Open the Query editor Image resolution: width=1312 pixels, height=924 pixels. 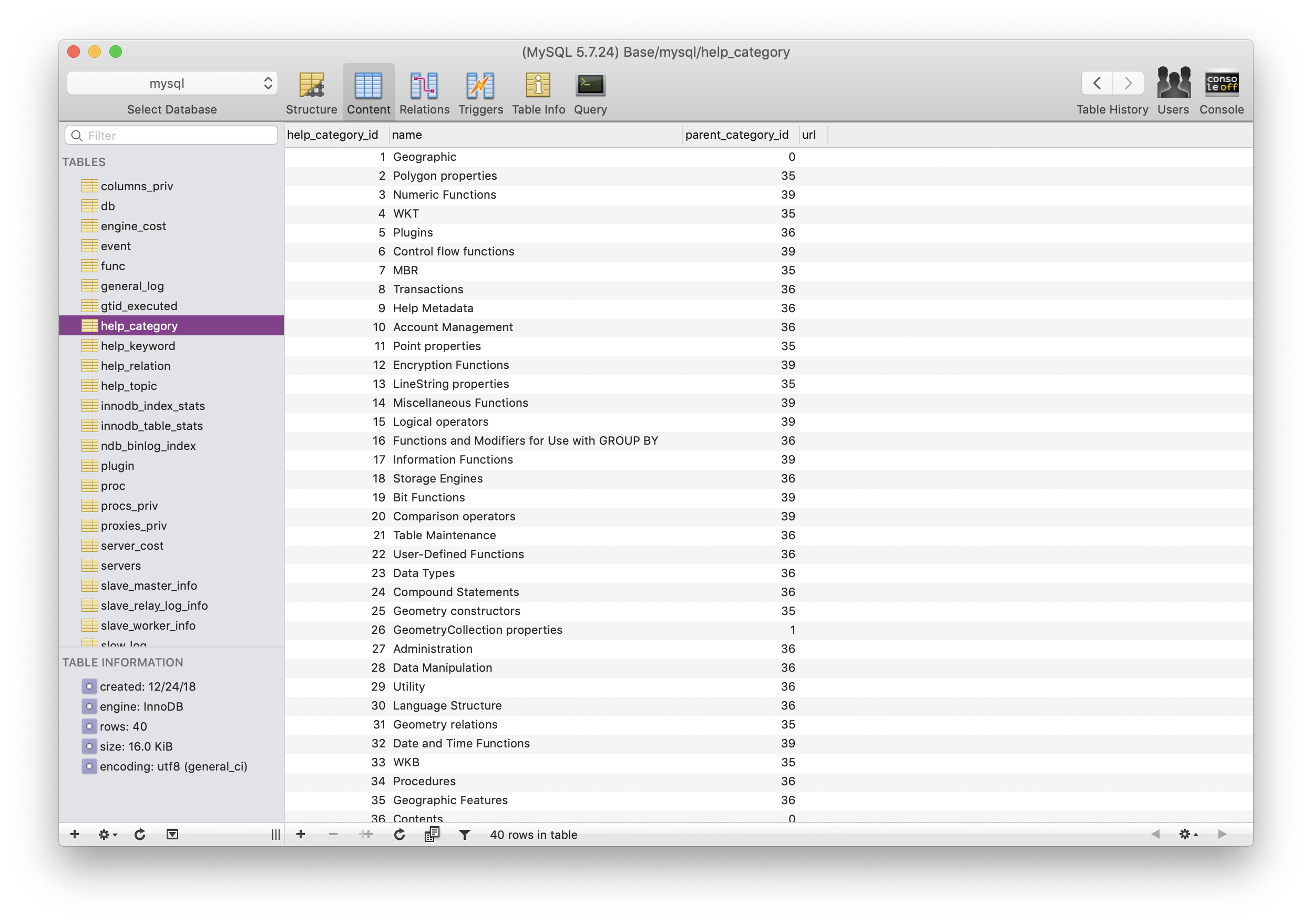tap(590, 91)
